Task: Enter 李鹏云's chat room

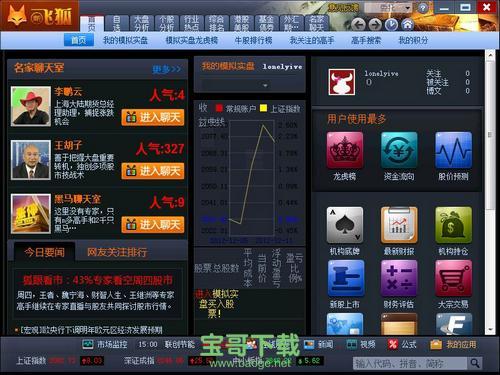Action: 153,117
